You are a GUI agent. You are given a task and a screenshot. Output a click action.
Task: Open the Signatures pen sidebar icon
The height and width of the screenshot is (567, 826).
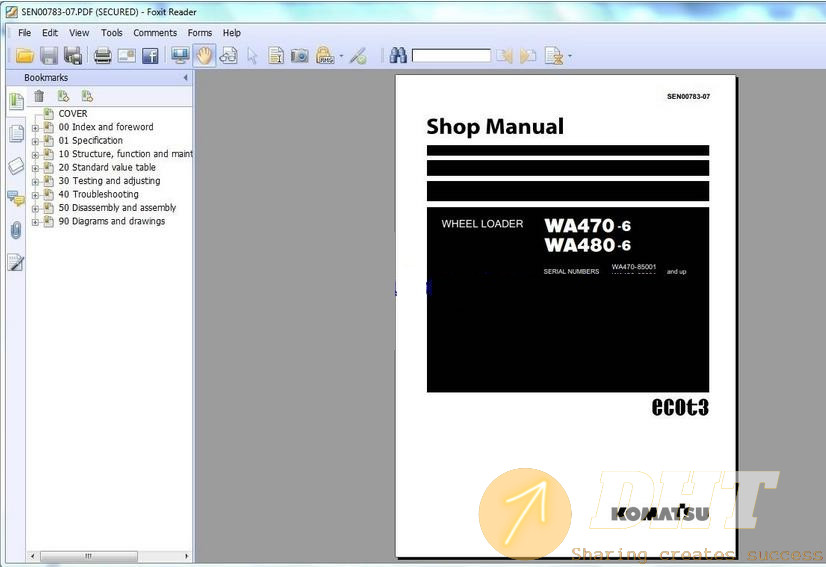click(16, 262)
